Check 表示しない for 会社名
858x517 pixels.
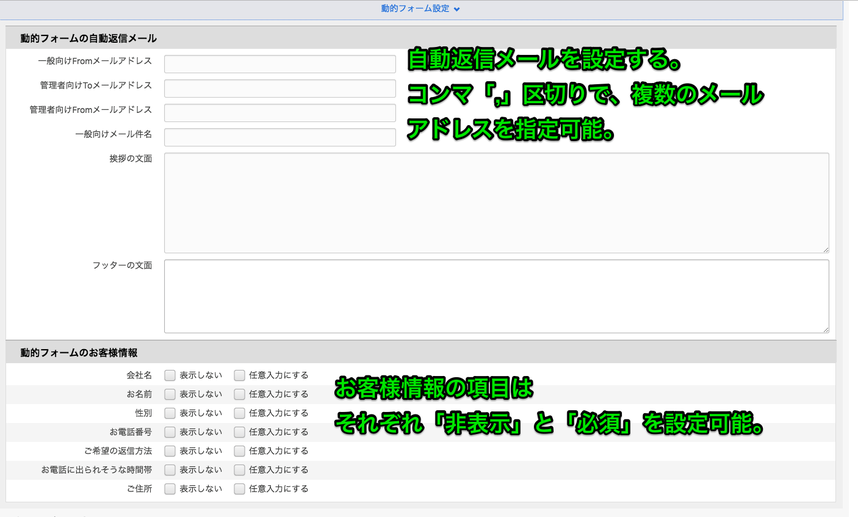click(170, 375)
